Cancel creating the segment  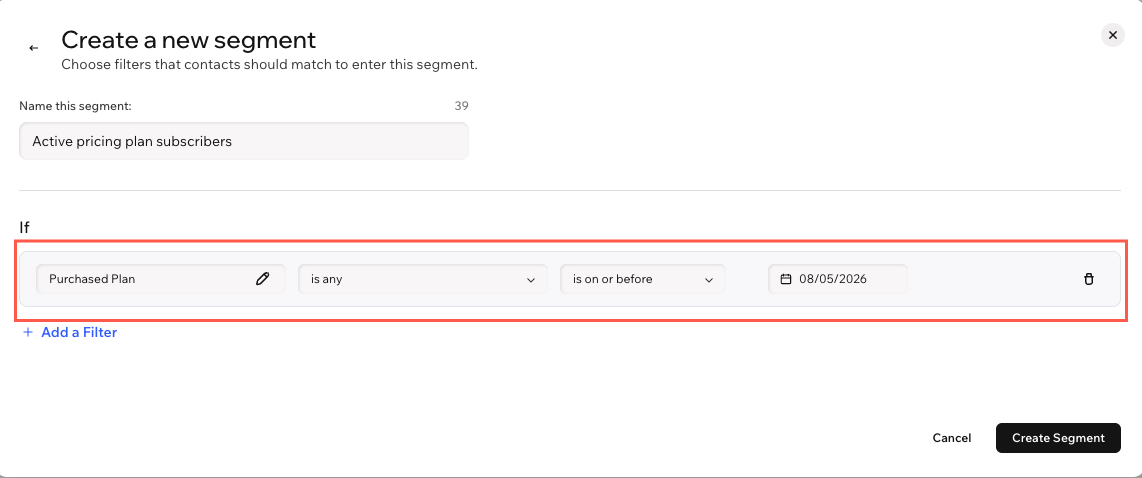coord(951,438)
